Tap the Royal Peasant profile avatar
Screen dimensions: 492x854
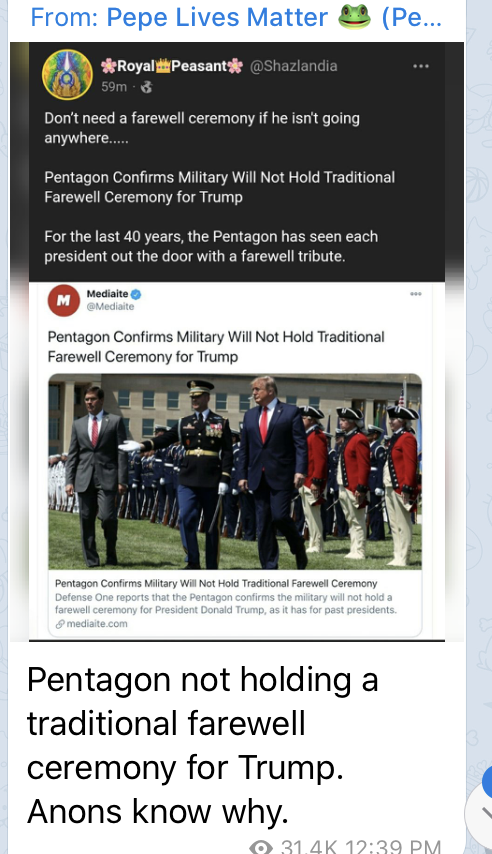click(68, 75)
